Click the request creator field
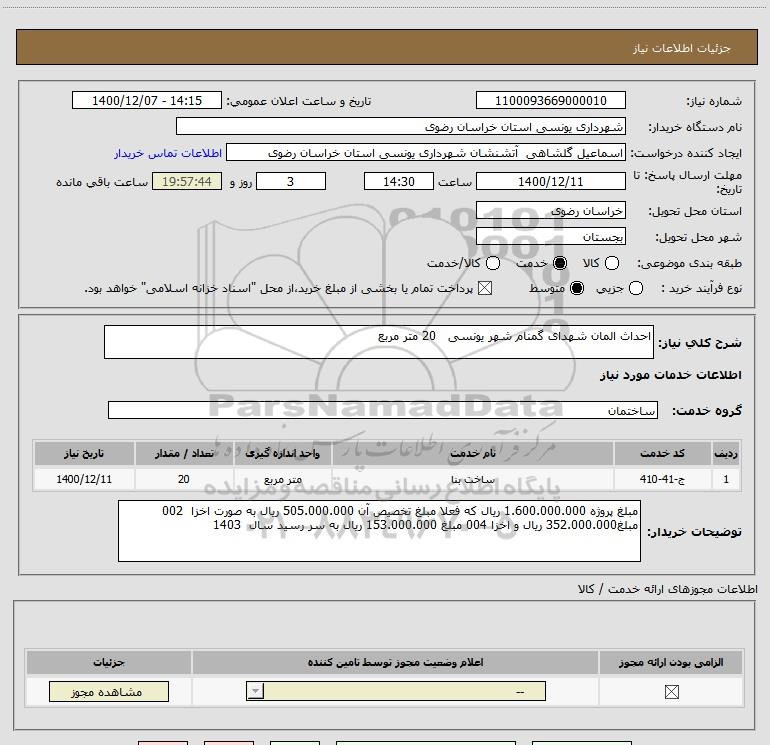The image size is (770, 745). (x=426, y=152)
